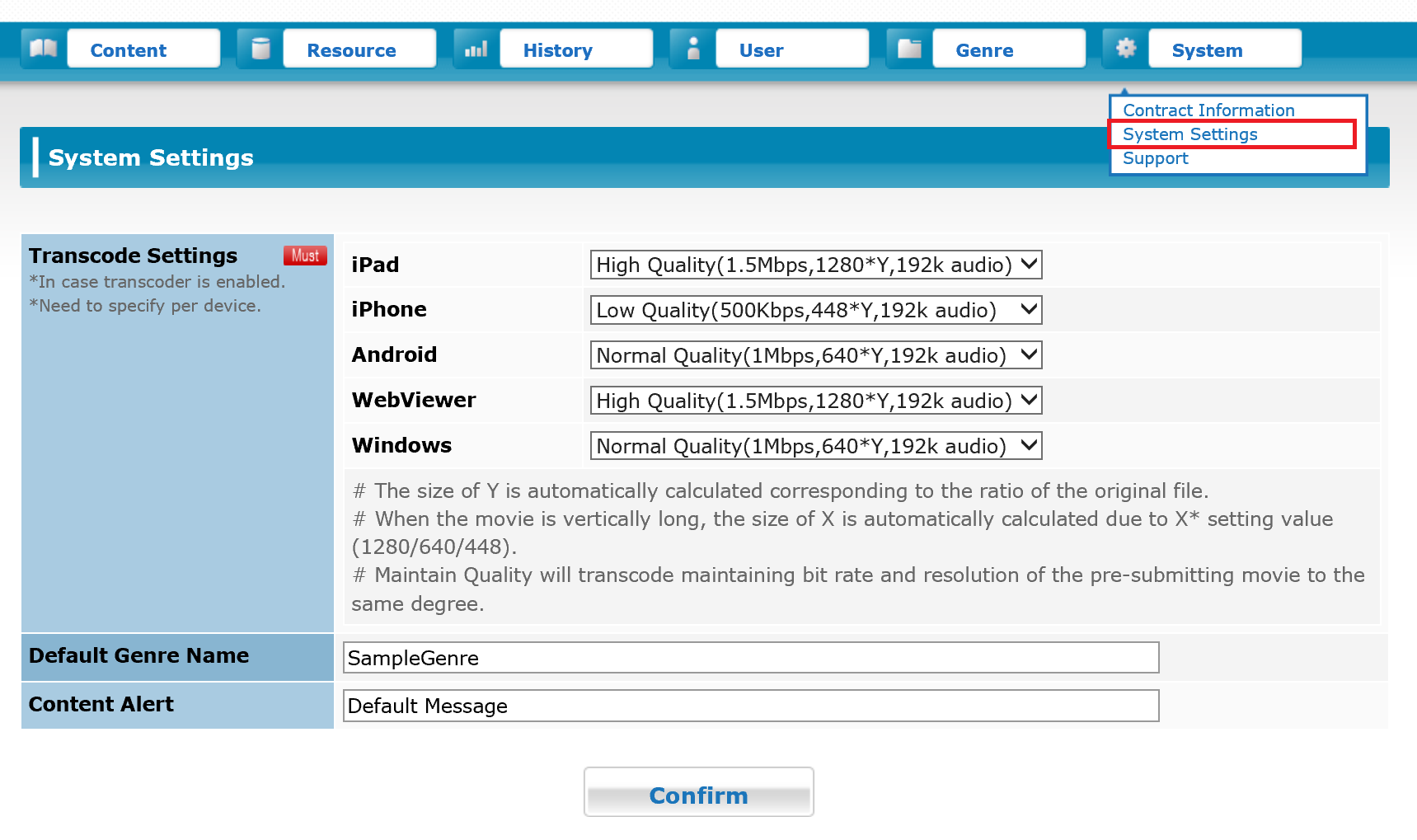Click the Default Genre Name field
The width and height of the screenshot is (1417, 840).
click(750, 658)
